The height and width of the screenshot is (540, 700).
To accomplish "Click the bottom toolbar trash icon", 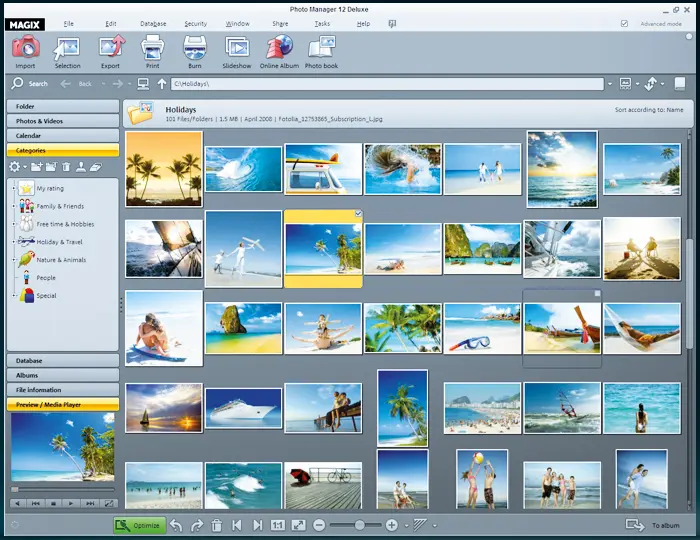I will (217, 525).
